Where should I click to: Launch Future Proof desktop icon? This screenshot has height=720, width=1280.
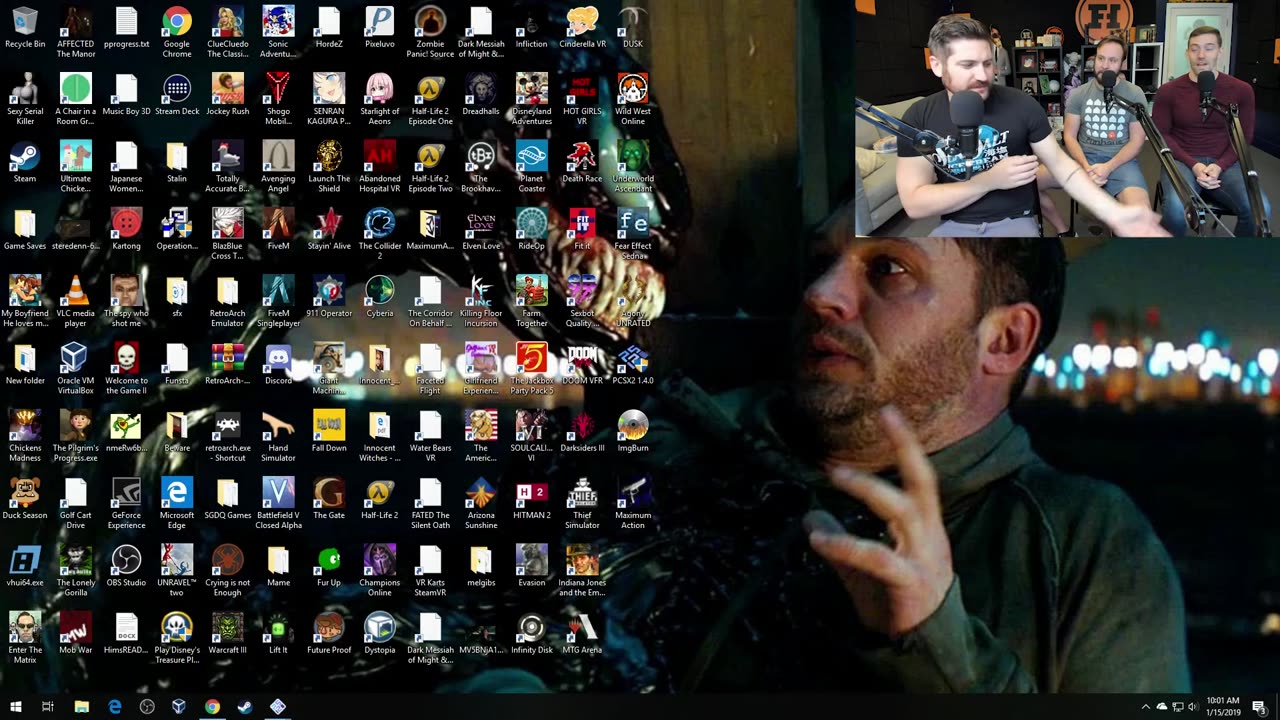click(x=329, y=634)
